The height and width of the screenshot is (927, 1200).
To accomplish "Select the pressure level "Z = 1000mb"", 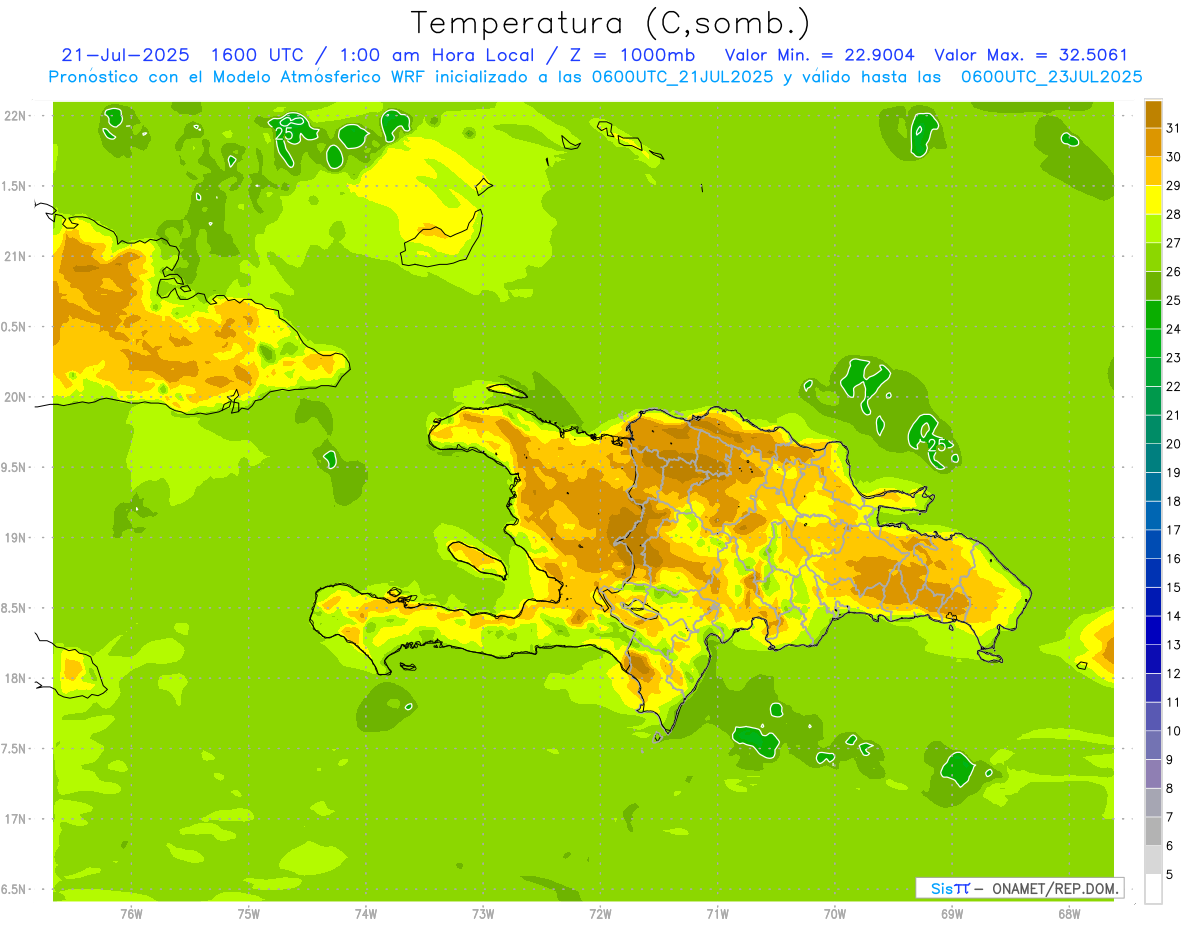I will pyautogui.click(x=629, y=55).
